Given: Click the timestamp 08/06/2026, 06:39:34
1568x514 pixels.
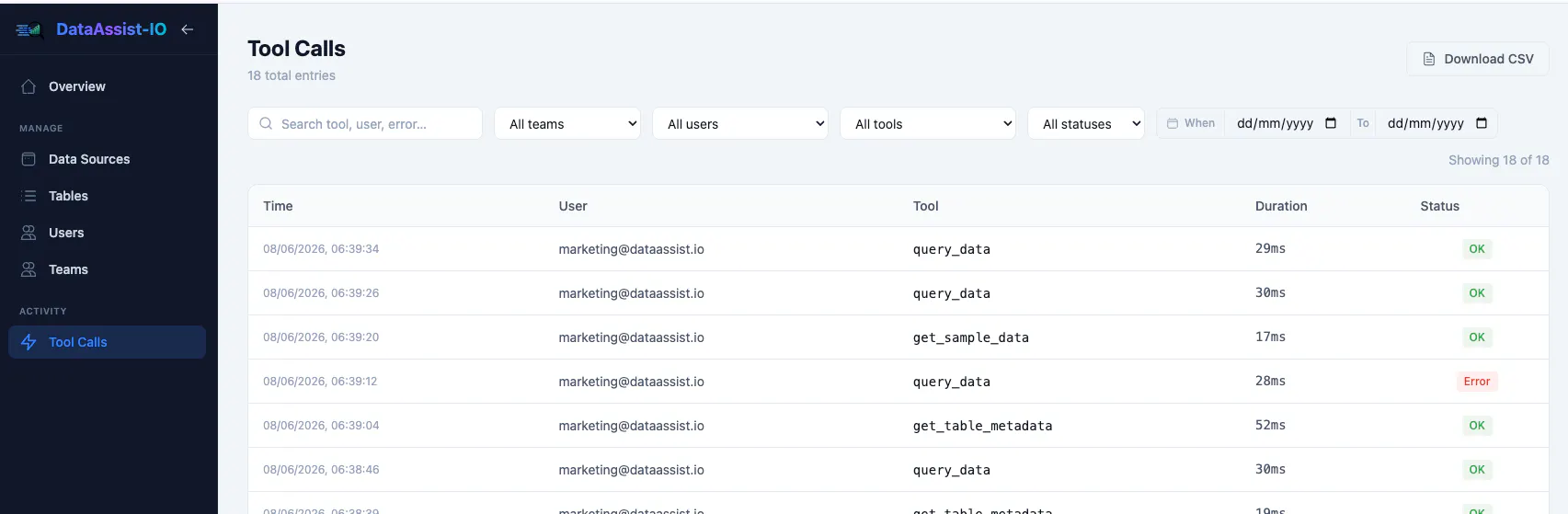Looking at the screenshot, I should pyautogui.click(x=321, y=249).
